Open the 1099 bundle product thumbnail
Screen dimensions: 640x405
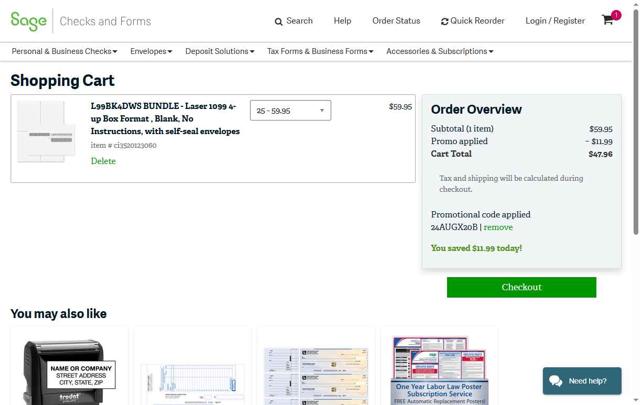[x=47, y=131]
